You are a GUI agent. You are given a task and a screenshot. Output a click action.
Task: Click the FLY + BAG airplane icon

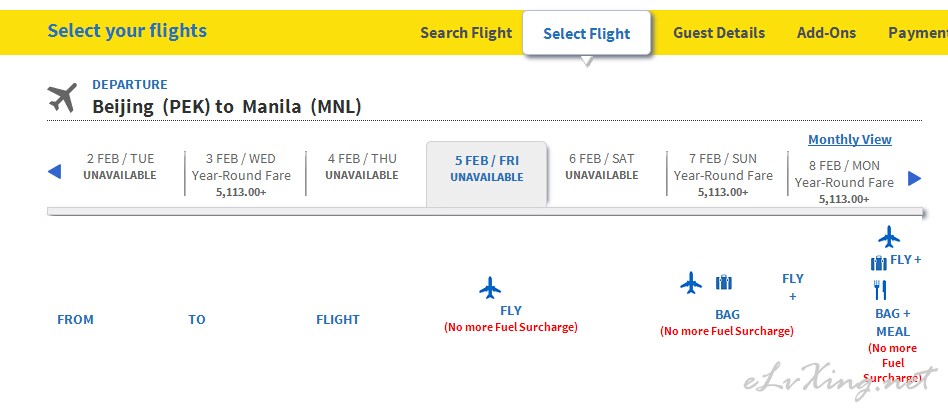pyautogui.click(x=690, y=282)
